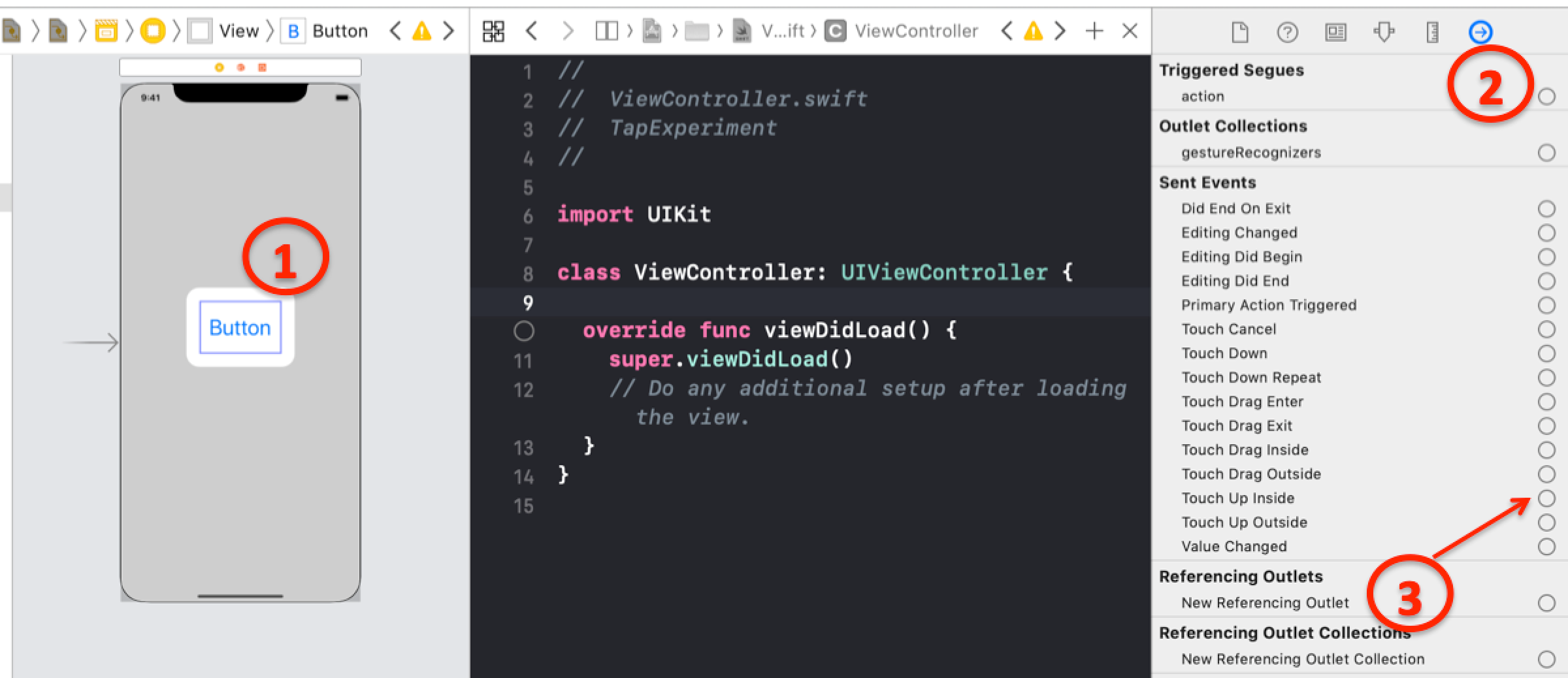The width and height of the screenshot is (1568, 678).
Task: Add a new editor with the plus button
Action: coord(1094,30)
